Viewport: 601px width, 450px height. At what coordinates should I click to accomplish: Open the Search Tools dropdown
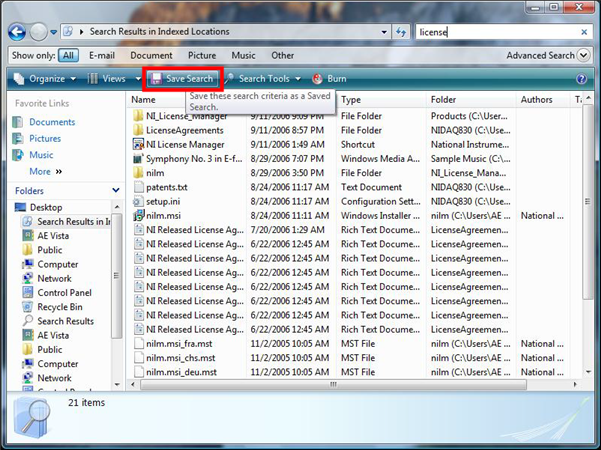coord(263,78)
